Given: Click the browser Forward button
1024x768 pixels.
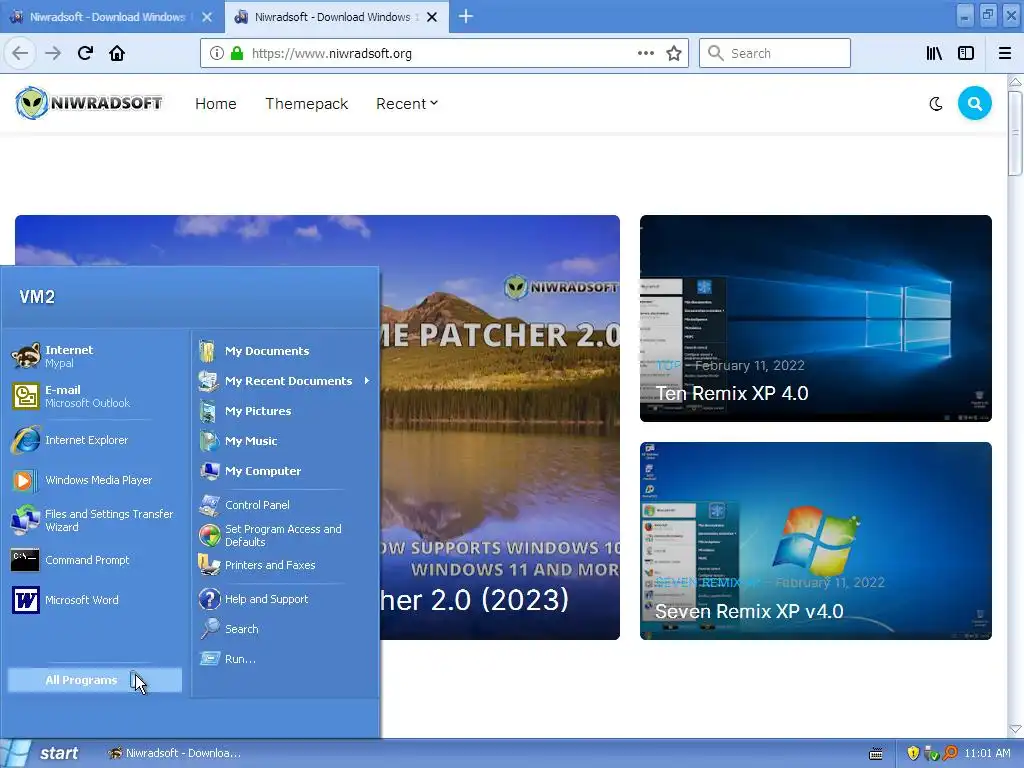Looking at the screenshot, I should click(53, 53).
